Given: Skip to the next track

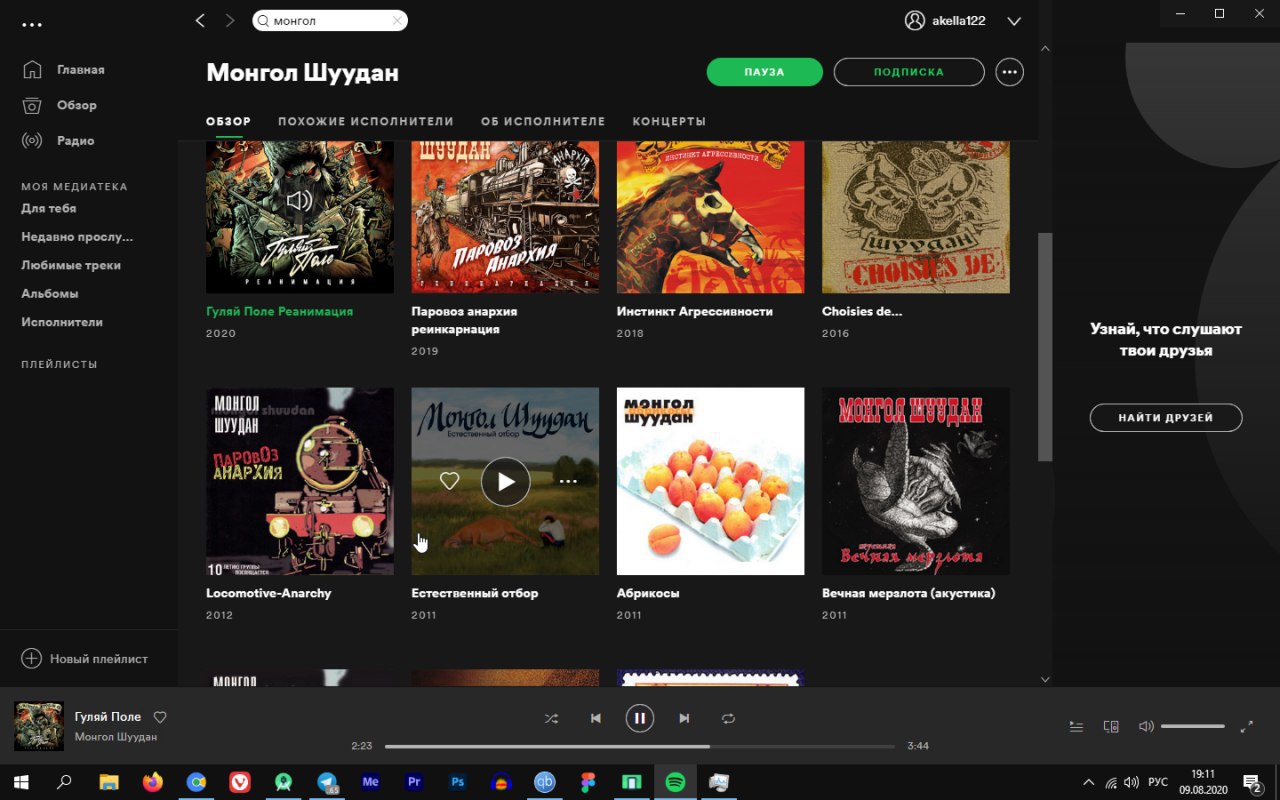Looking at the screenshot, I should (x=684, y=718).
